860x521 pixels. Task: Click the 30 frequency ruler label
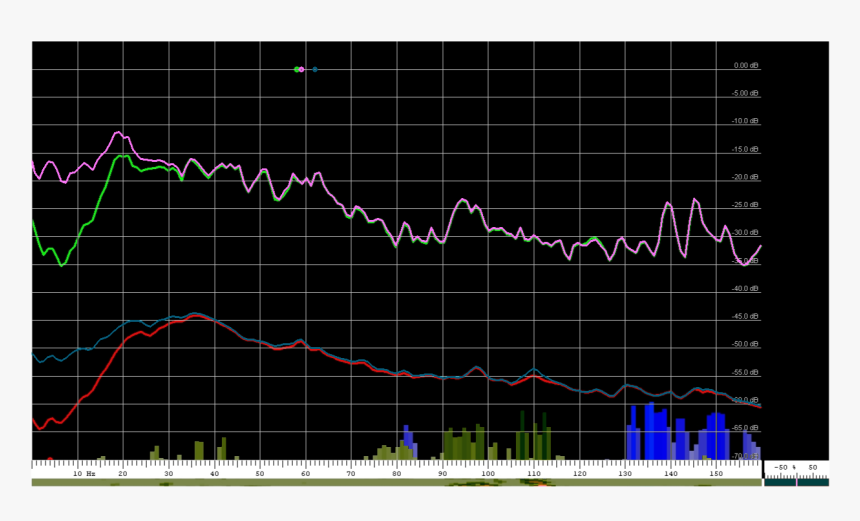[168, 473]
